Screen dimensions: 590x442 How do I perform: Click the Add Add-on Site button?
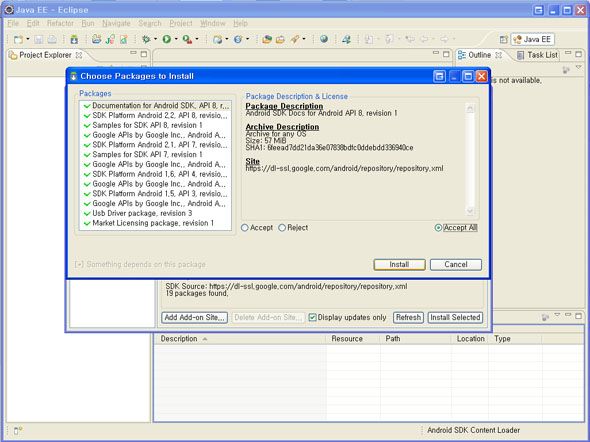pyautogui.click(x=195, y=317)
